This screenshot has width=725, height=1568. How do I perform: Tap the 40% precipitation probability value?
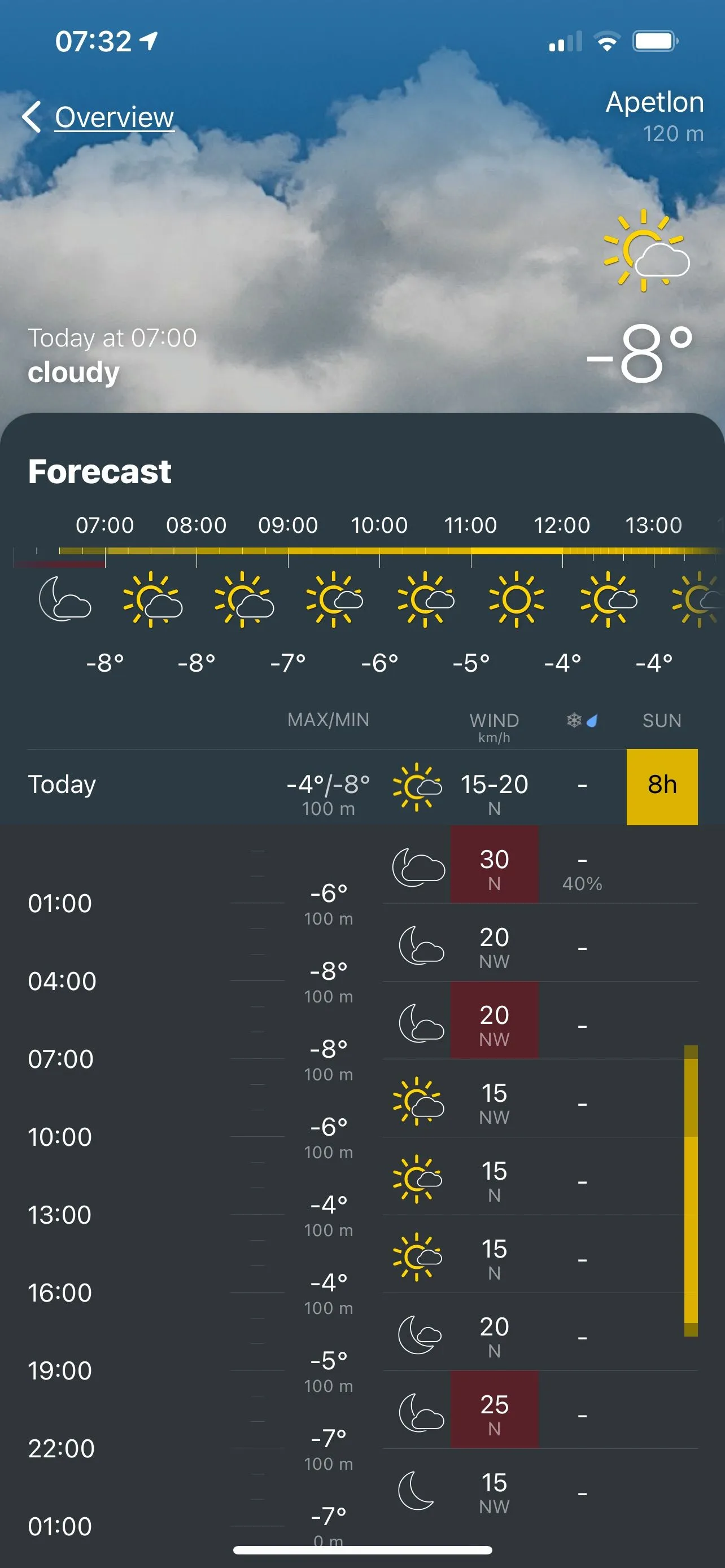582,883
